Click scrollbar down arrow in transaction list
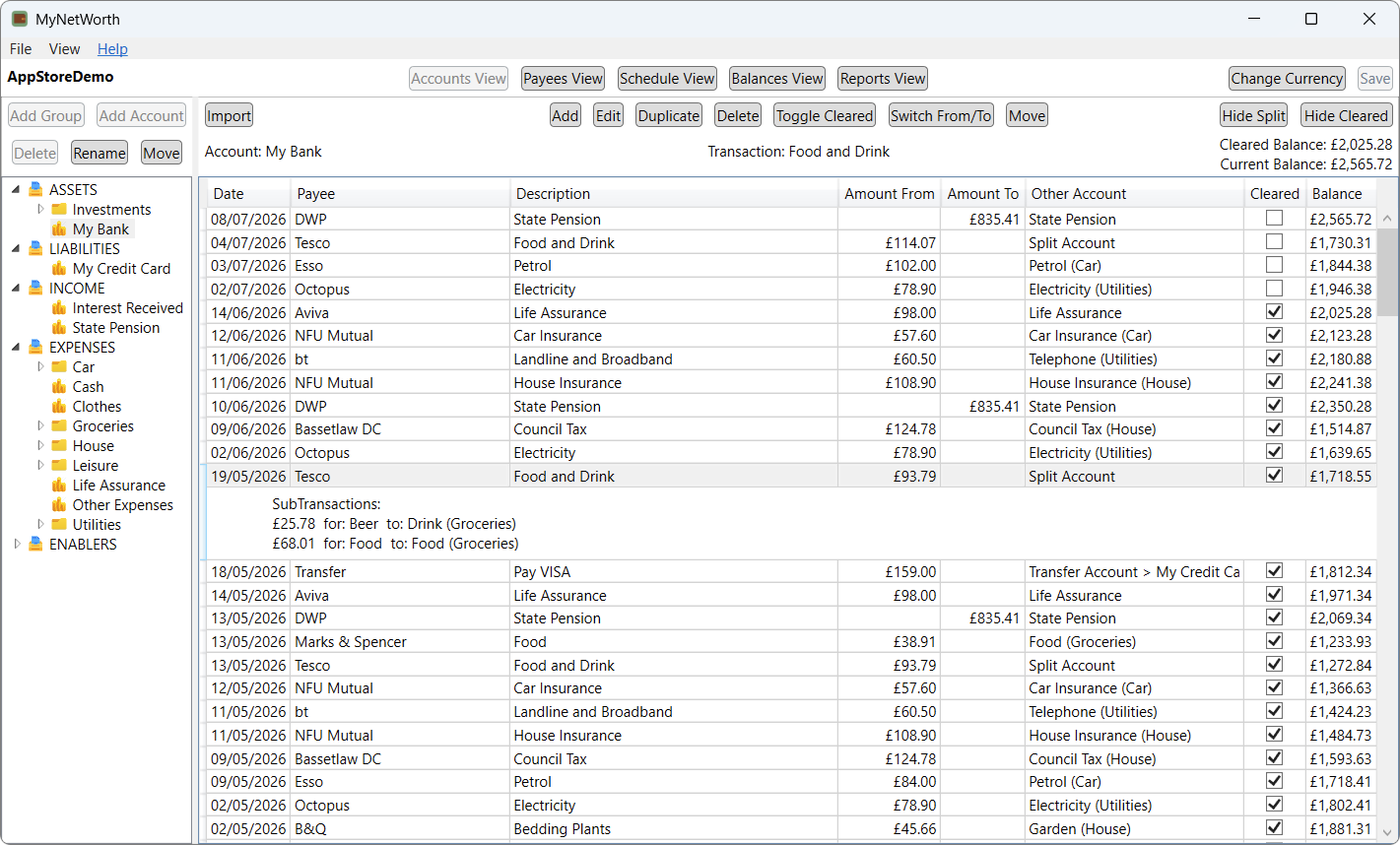 coord(1387,832)
